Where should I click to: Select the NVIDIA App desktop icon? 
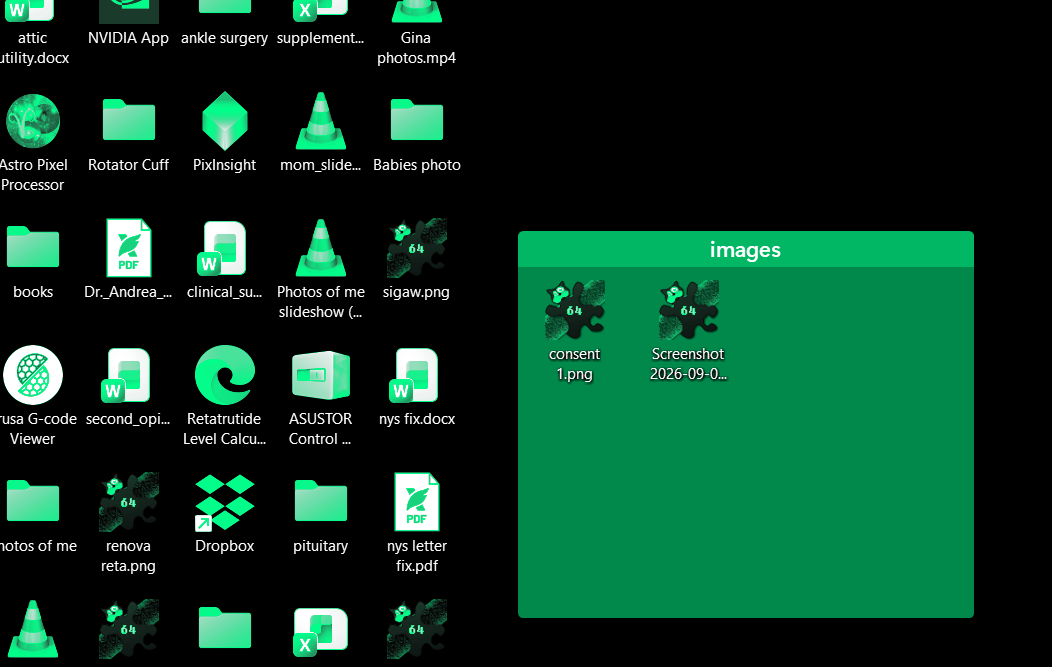pos(128,23)
